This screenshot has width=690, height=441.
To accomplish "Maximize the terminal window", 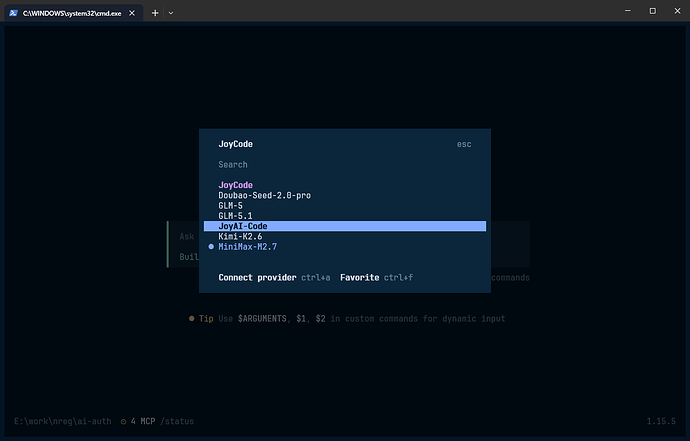I will pos(653,11).
